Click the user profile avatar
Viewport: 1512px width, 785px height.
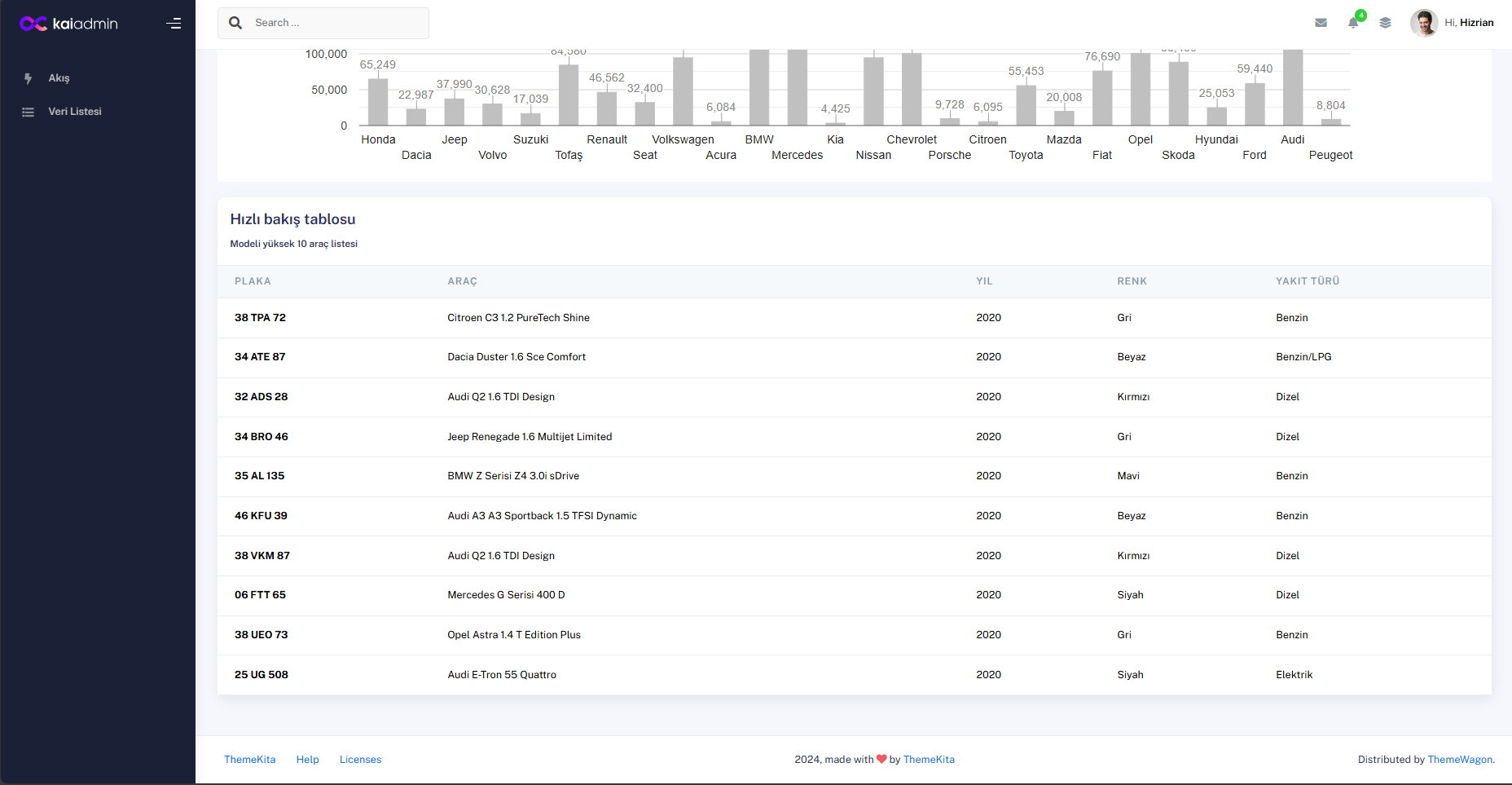coord(1423,23)
